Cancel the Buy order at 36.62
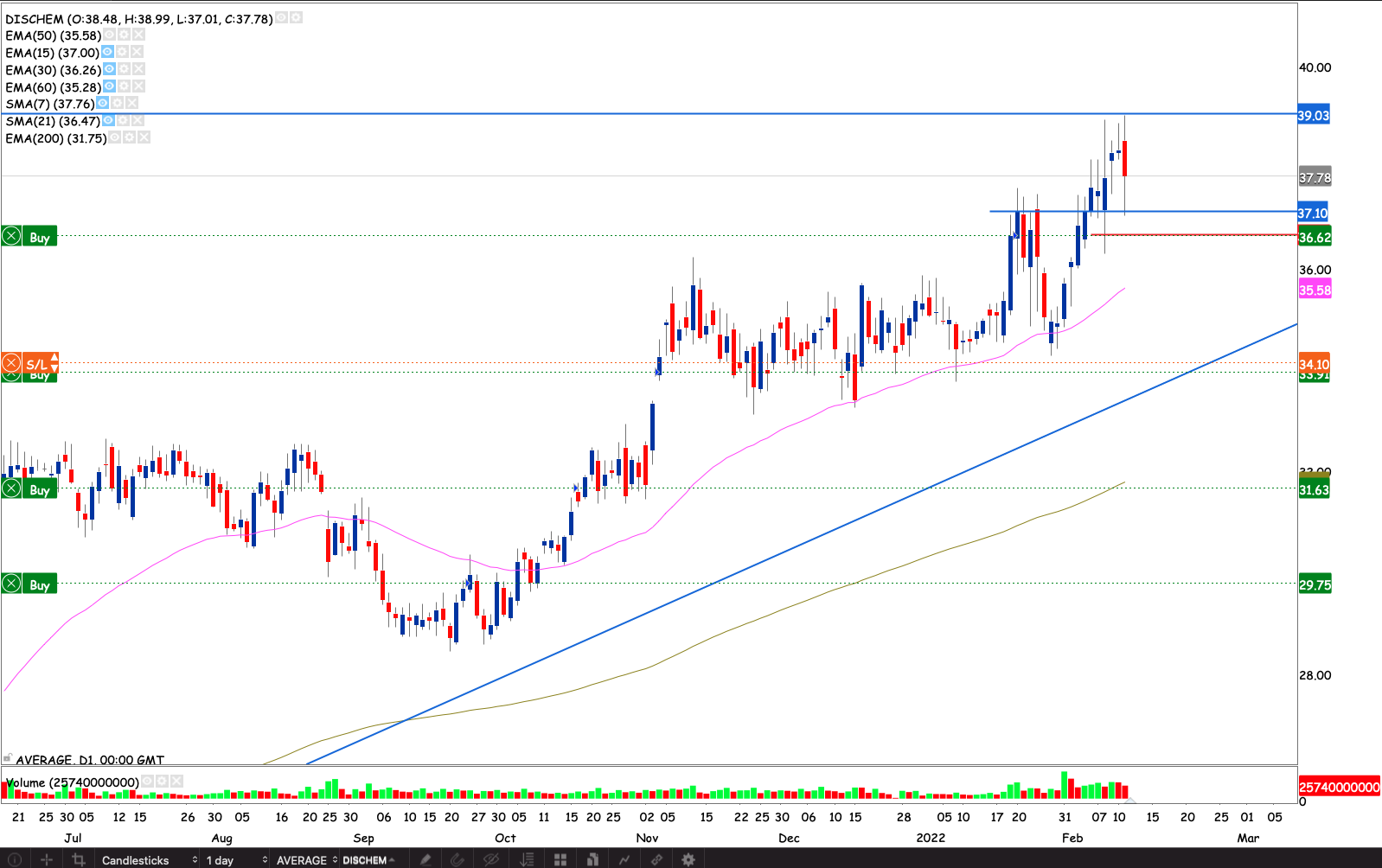1382x868 pixels. tap(12, 237)
